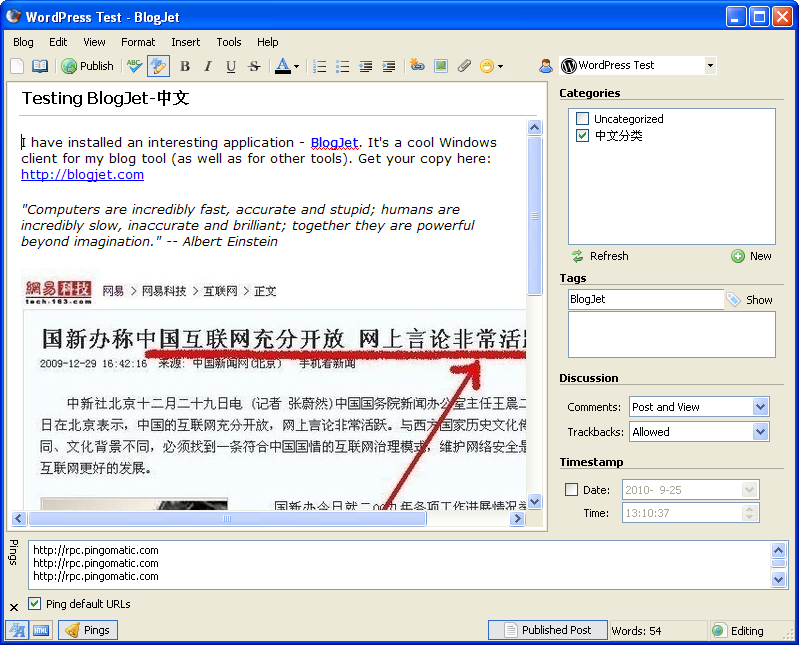Insert a hyperlink with the link icon
Viewport: 799px width, 645px height.
tap(417, 66)
